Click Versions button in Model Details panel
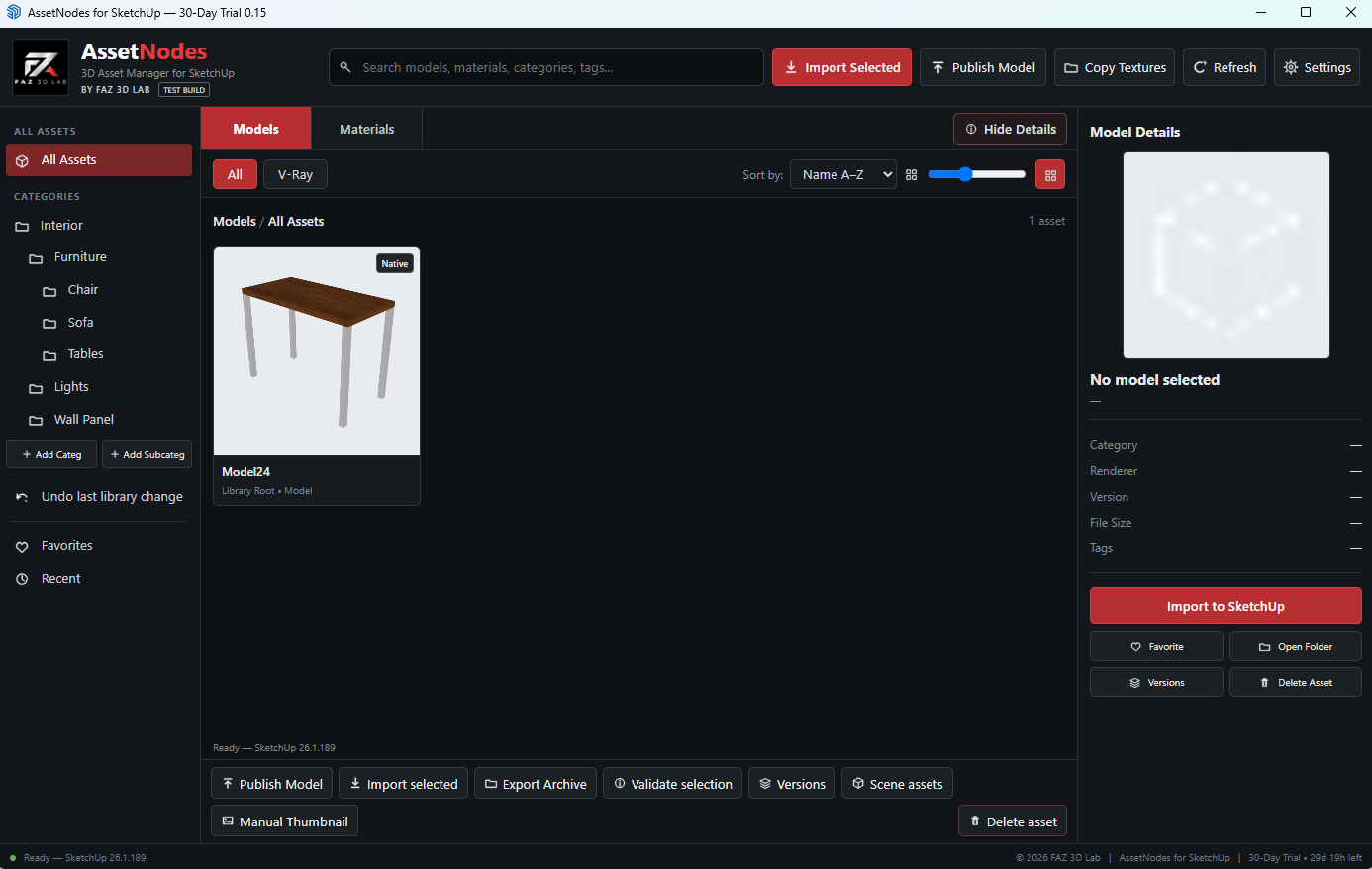The image size is (1372, 869). [1156, 682]
